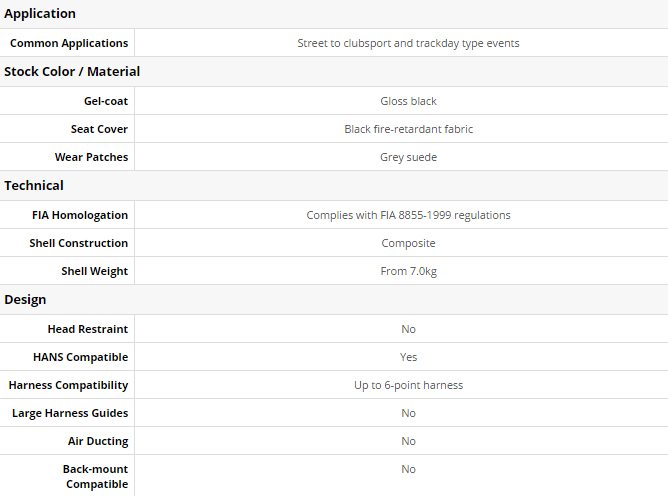Screen dimensions: 668x496
Task: Click the Shell Construction label
Action: (78, 243)
